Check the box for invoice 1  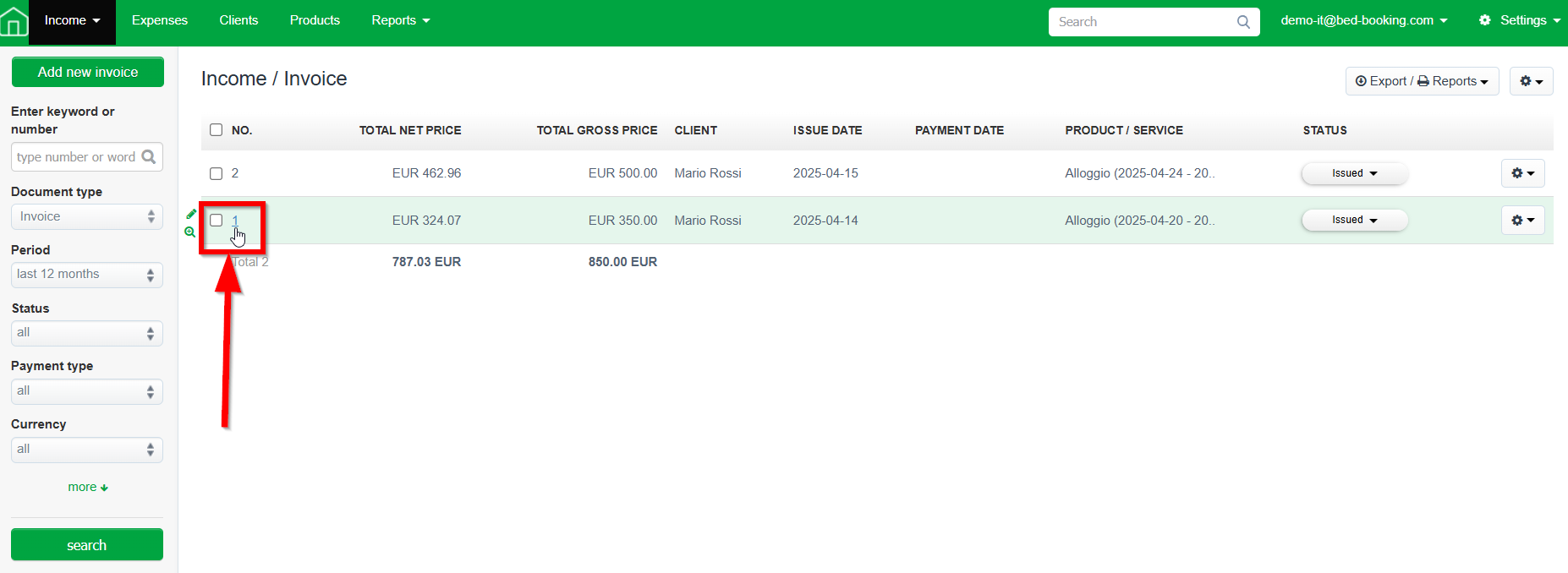[x=217, y=221]
